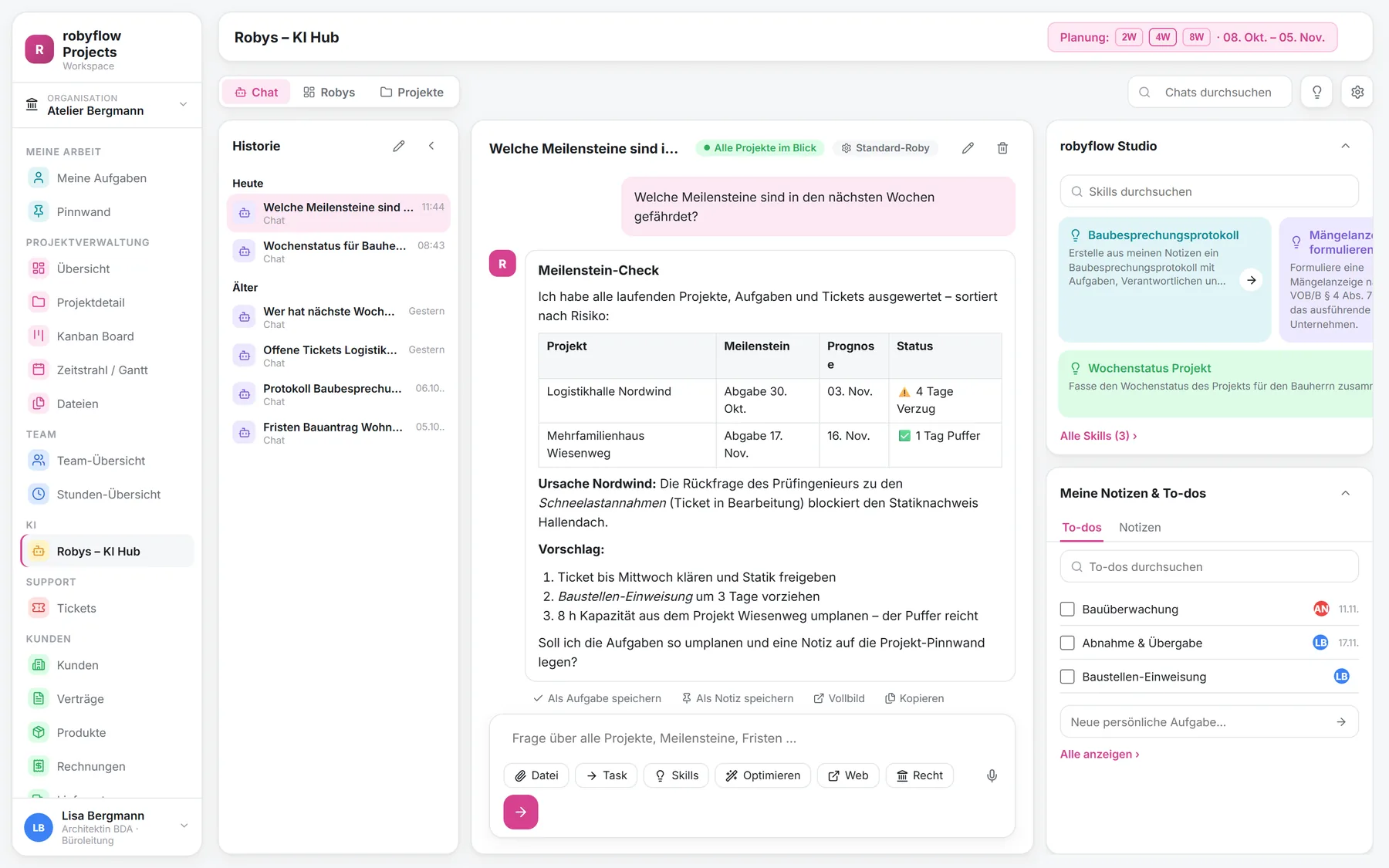Image resolution: width=1389 pixels, height=868 pixels.
Task: Click the new chat pencil icon in Historie
Action: coord(399,146)
